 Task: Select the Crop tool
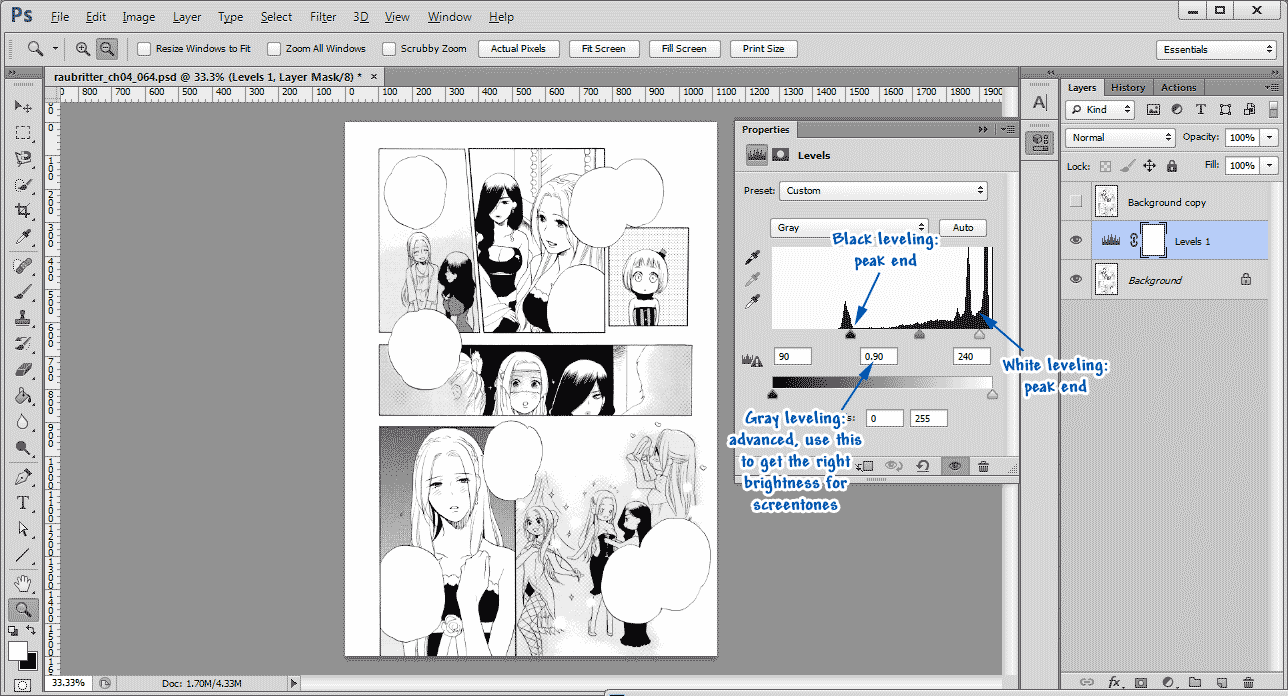[22, 211]
